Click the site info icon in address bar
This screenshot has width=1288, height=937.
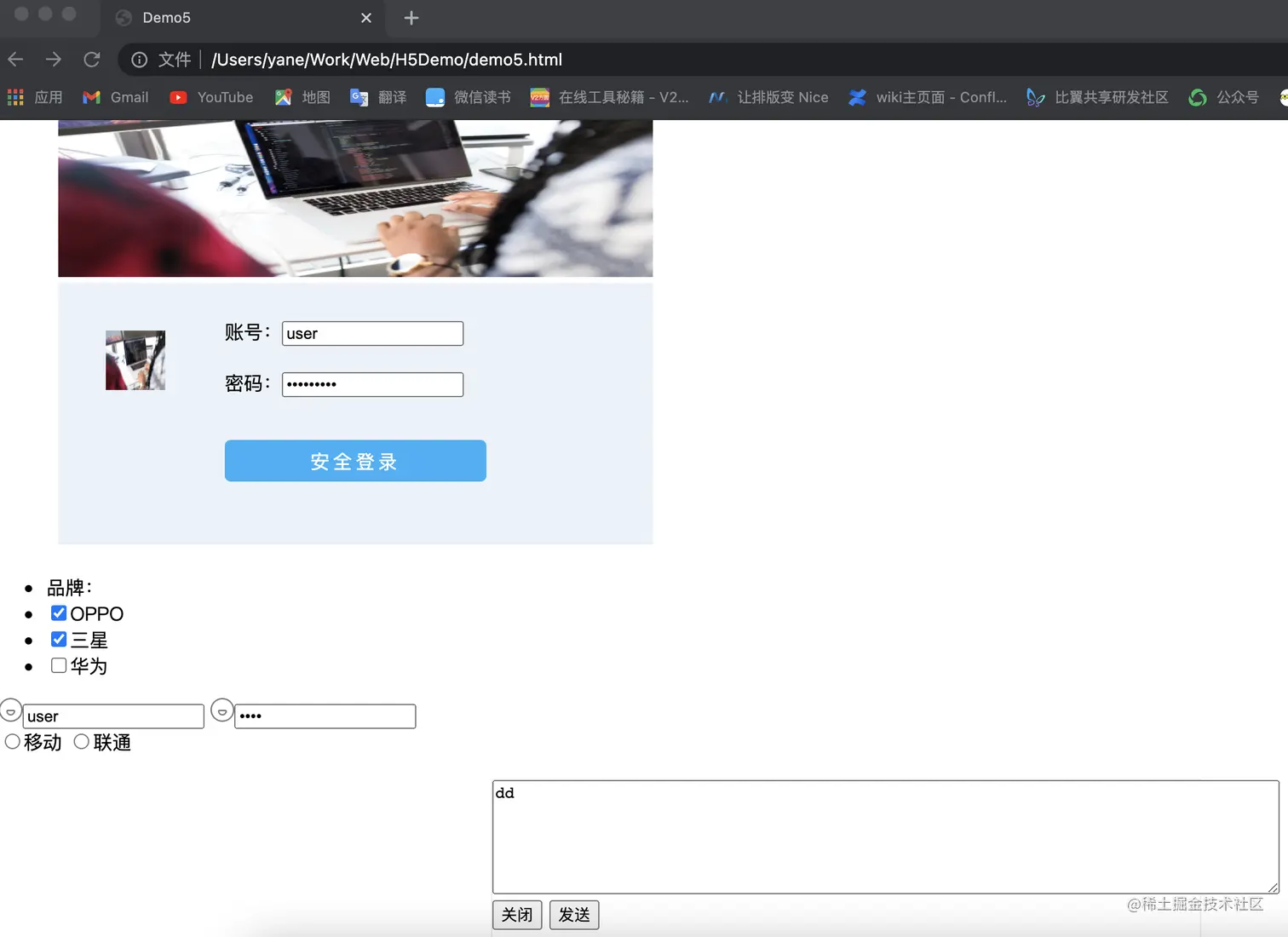139,60
